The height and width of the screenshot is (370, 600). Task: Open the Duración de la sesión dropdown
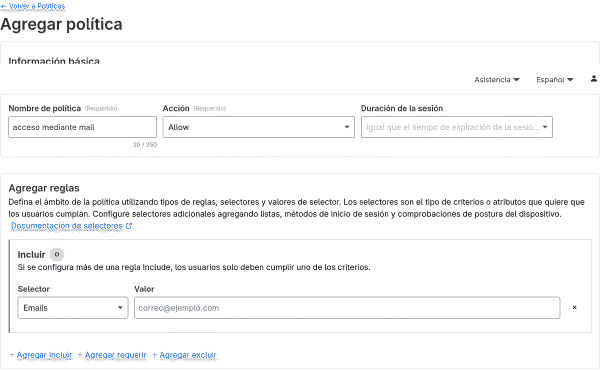pos(457,127)
